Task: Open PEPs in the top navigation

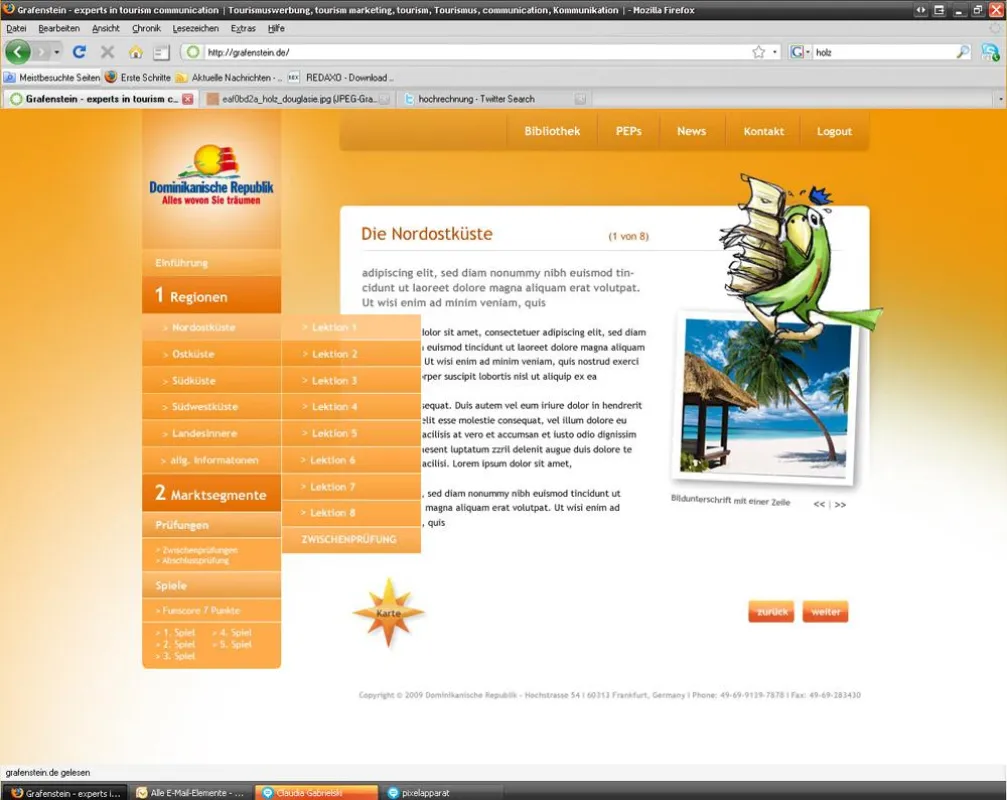Action: point(628,131)
